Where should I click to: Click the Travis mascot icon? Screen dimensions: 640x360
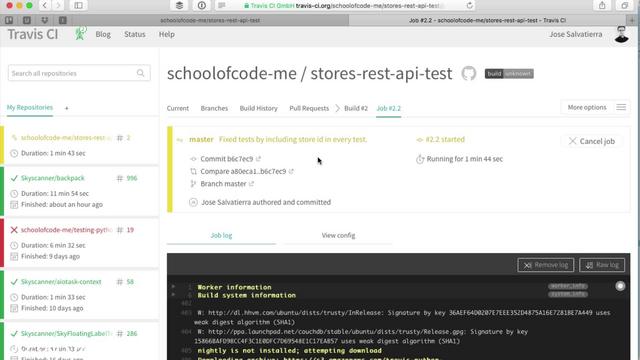(80, 33)
